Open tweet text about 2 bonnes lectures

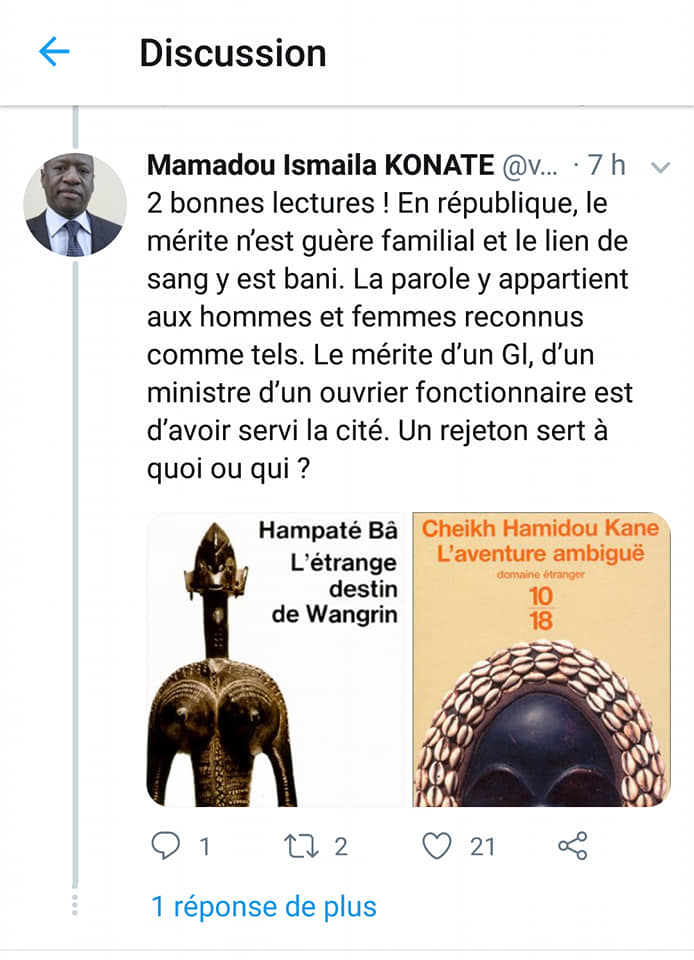(390, 336)
